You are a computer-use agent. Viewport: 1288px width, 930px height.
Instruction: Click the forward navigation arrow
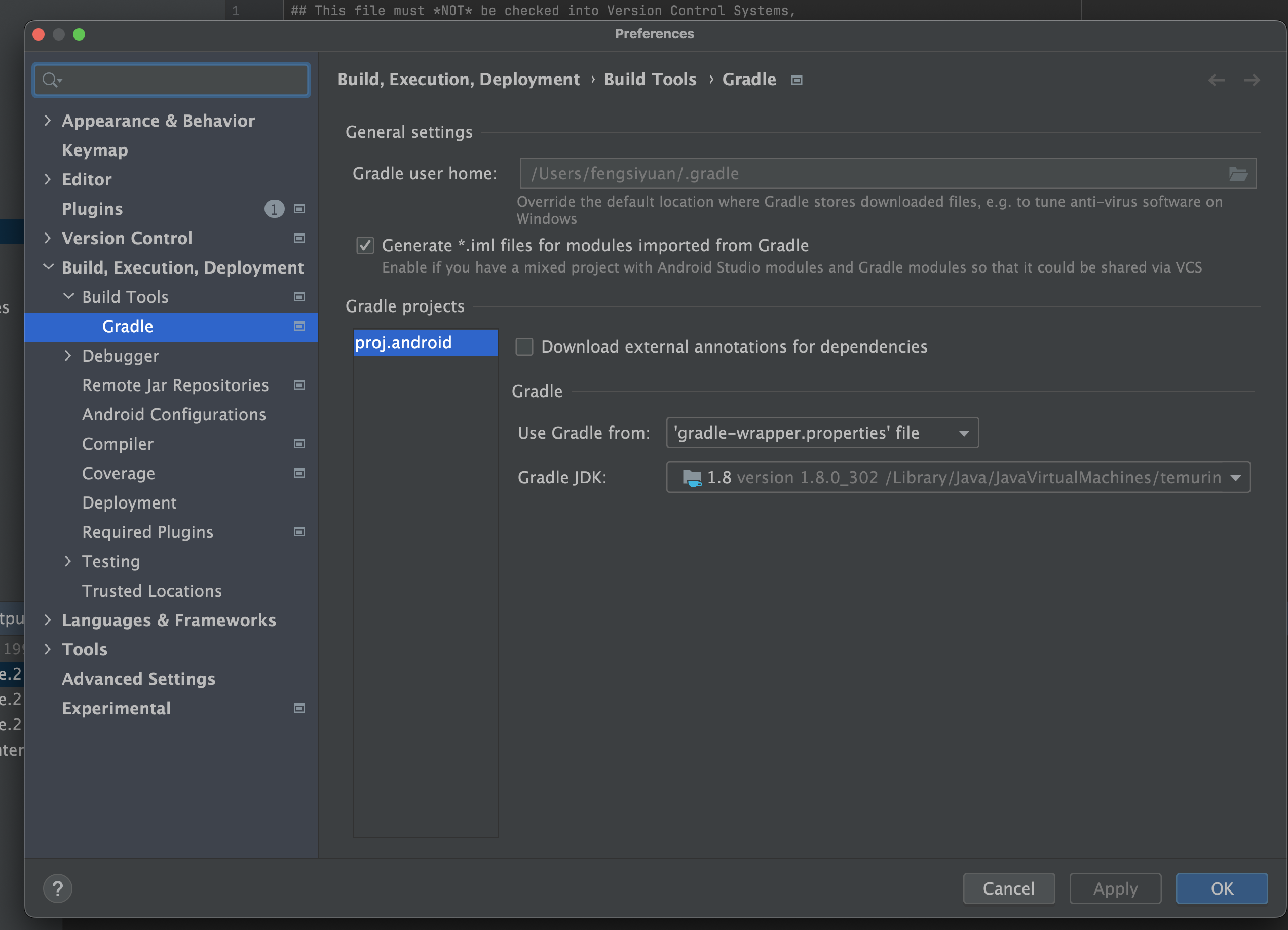tap(1251, 80)
